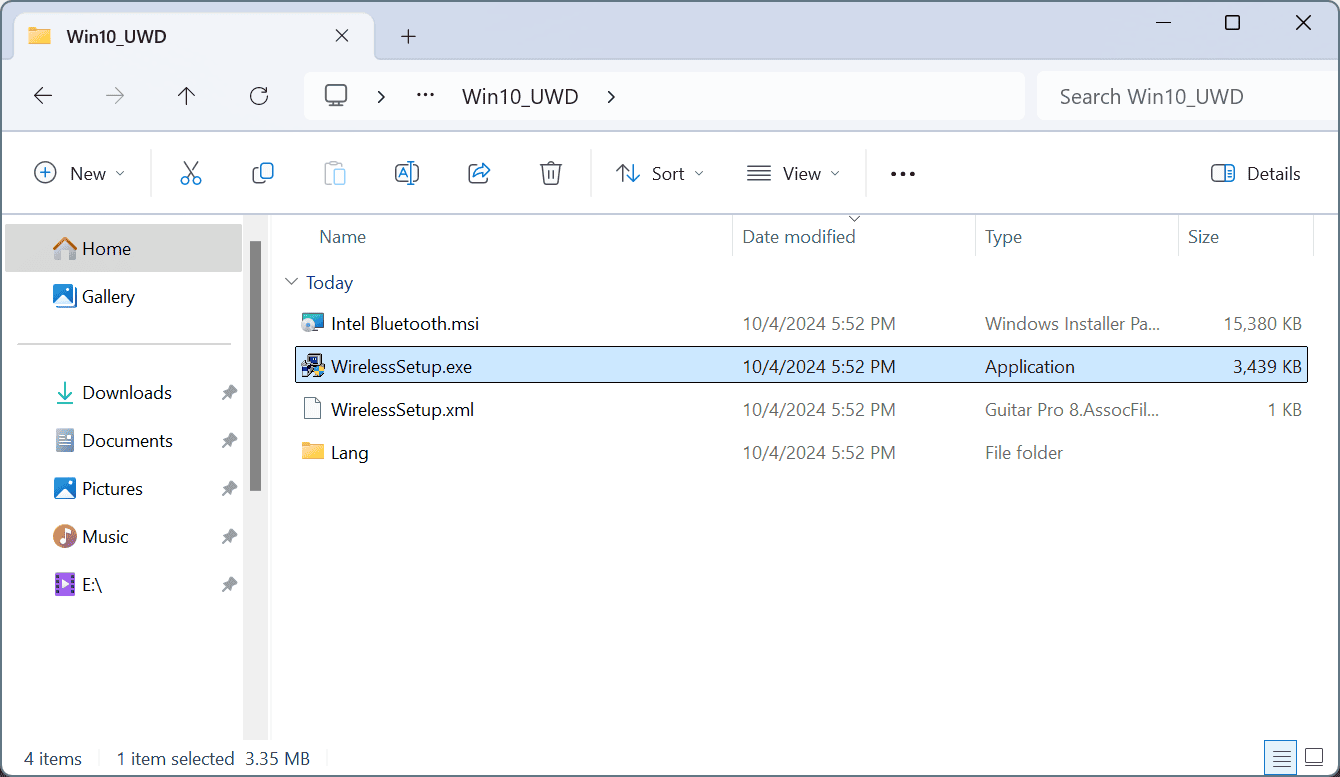Screen dimensions: 1340x777
Task: Expand chevron after Win10_UWD breadcrumb
Action: click(x=611, y=96)
